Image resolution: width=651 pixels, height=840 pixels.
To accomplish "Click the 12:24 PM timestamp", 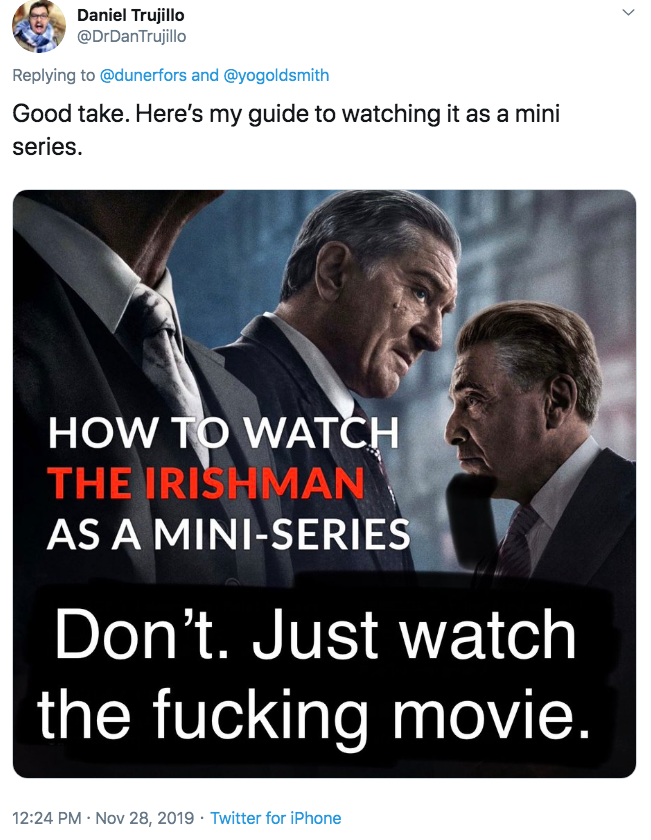I will click(47, 818).
